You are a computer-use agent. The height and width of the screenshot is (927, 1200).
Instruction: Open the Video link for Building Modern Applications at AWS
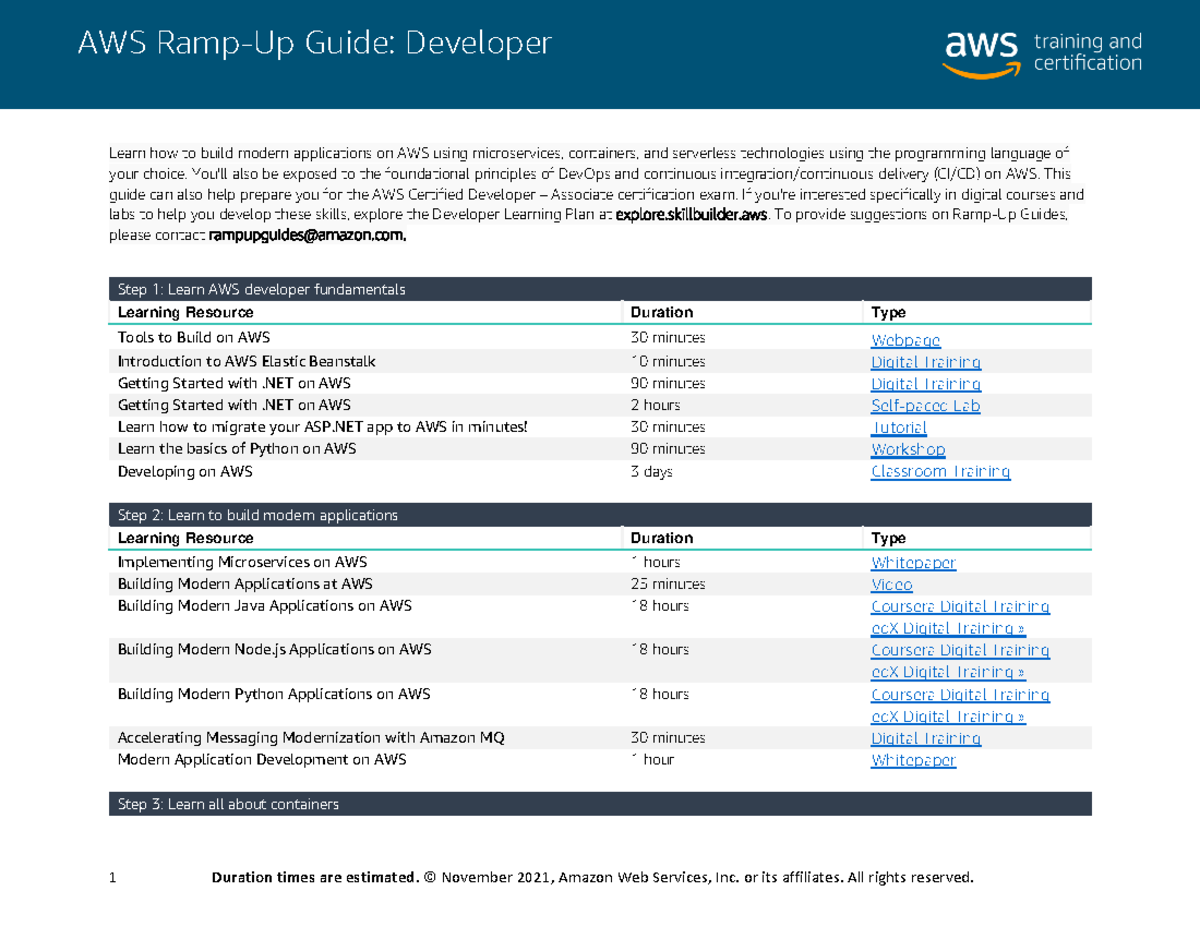click(x=891, y=584)
